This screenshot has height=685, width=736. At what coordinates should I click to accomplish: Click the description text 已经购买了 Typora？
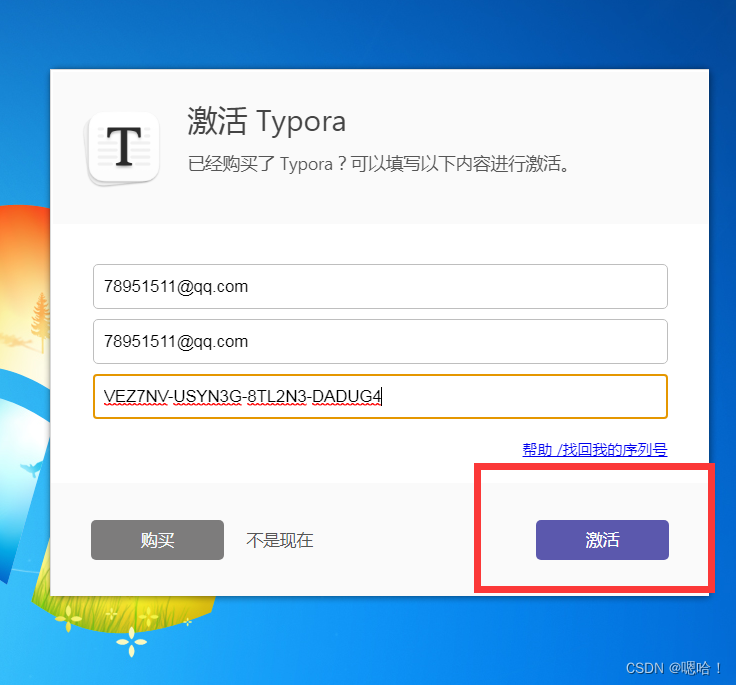[x=267, y=164]
